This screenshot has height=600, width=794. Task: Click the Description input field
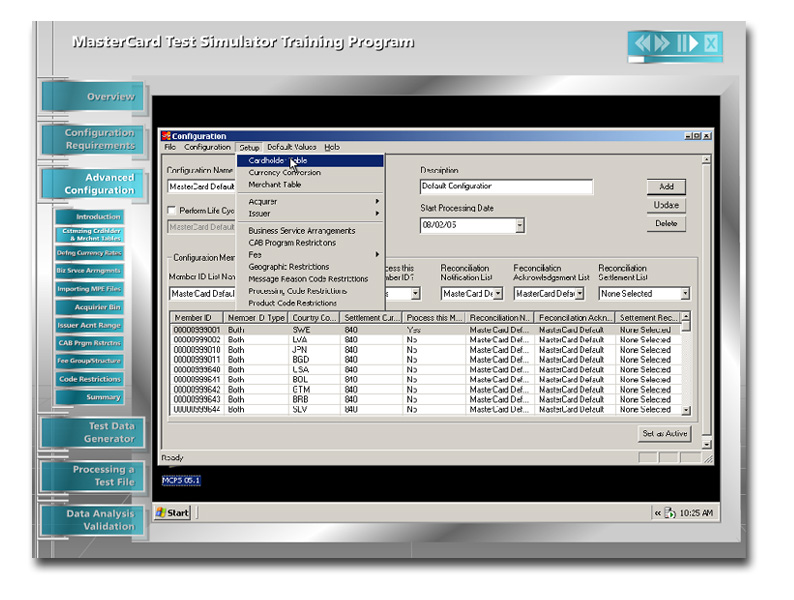click(x=506, y=186)
